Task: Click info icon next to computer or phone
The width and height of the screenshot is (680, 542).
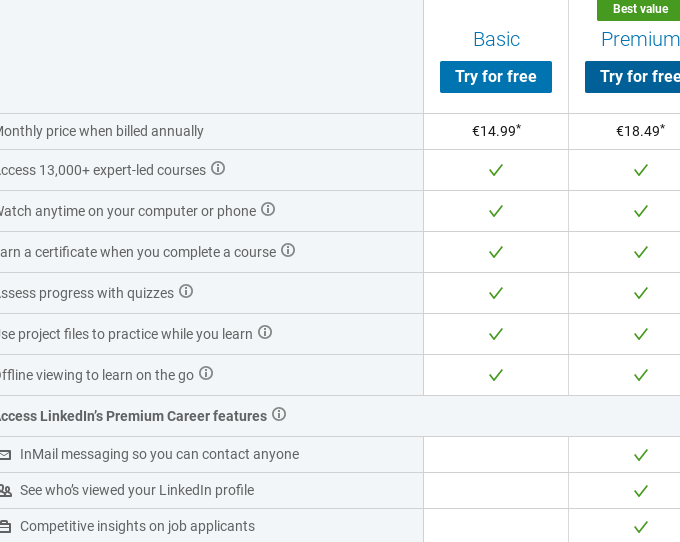Action: [x=268, y=210]
